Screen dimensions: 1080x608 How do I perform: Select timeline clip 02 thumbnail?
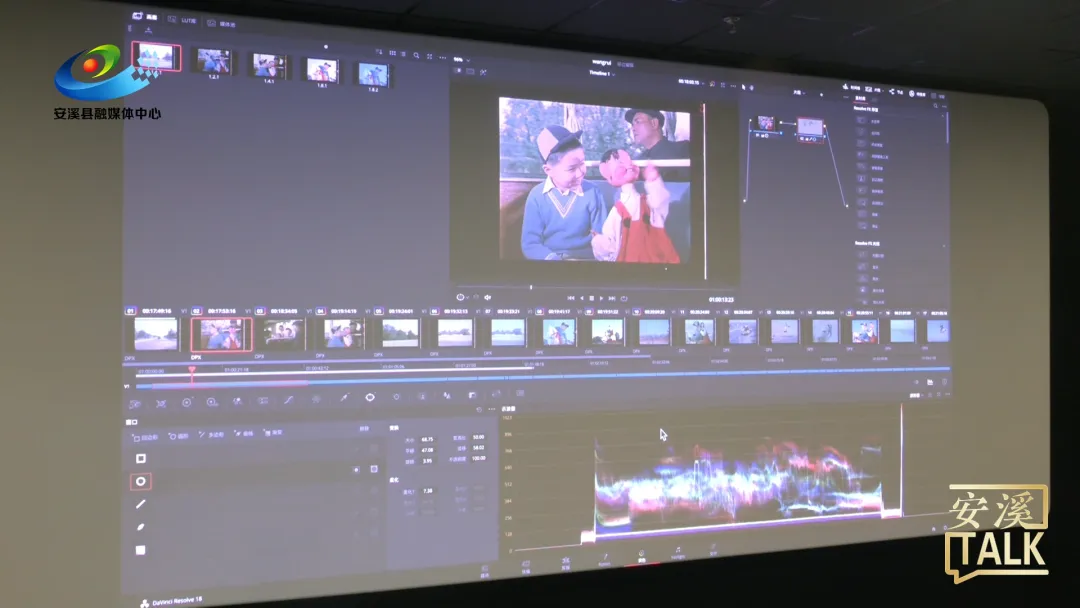click(x=221, y=334)
